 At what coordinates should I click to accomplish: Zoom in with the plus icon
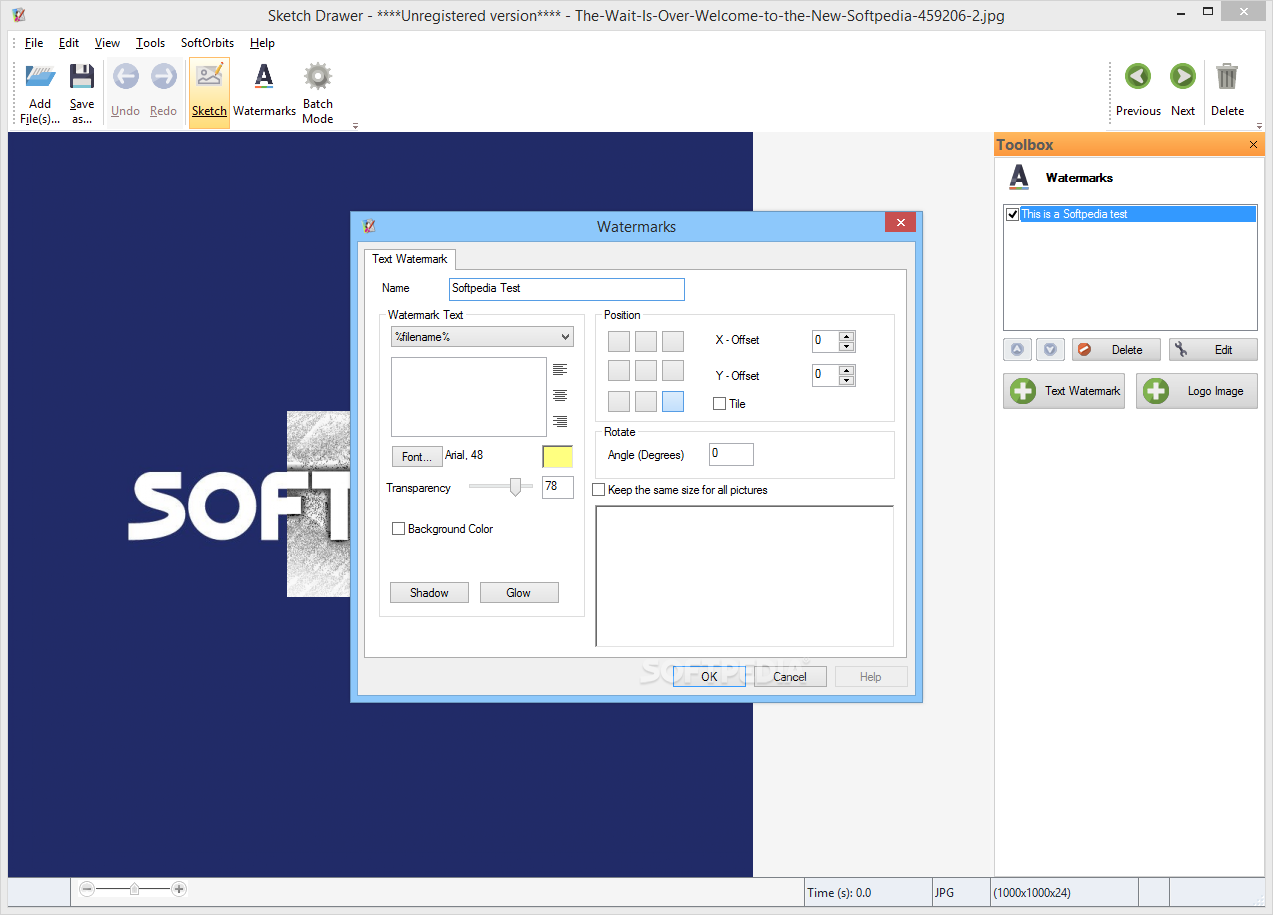(x=179, y=888)
